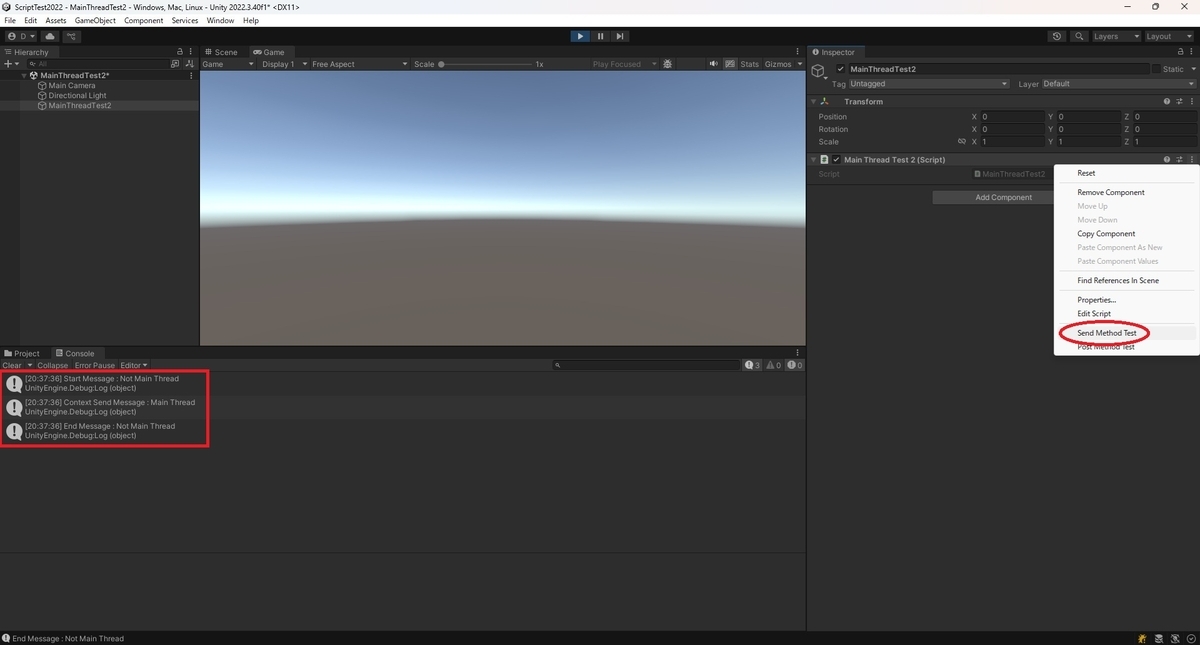Open the Transform component three-dot menu

1192,102
